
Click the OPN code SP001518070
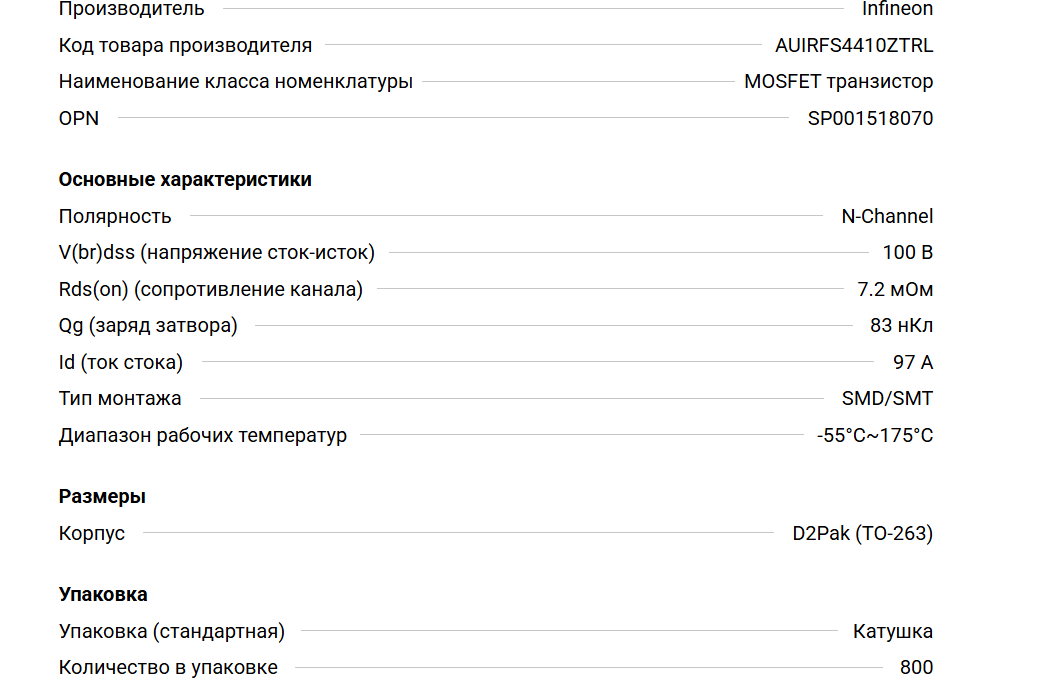(870, 118)
